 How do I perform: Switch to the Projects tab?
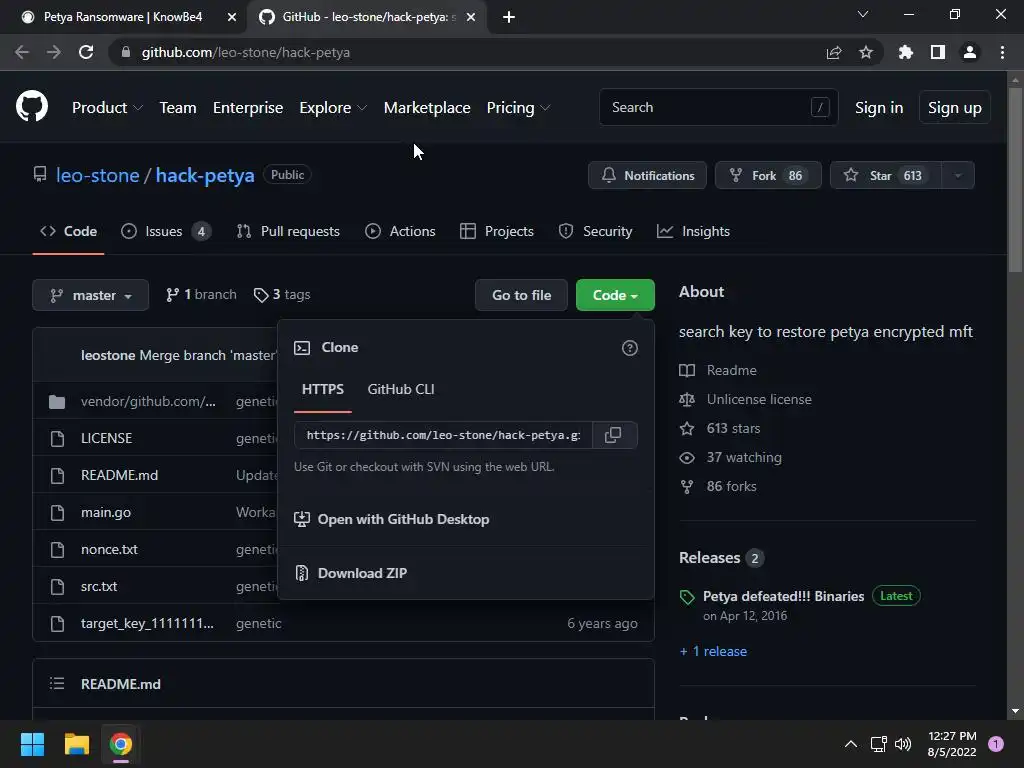point(497,231)
